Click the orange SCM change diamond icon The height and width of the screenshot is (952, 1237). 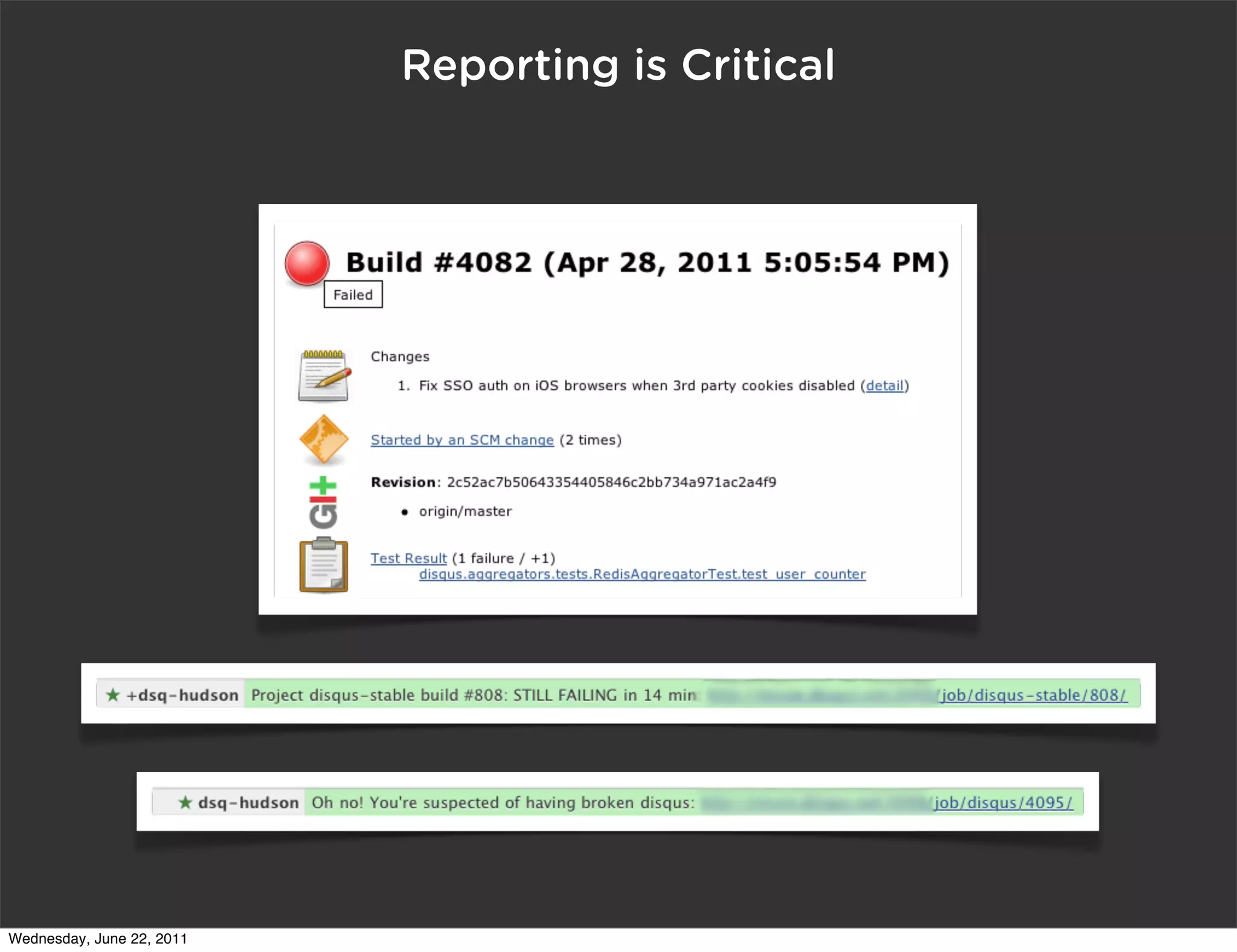tap(324, 440)
